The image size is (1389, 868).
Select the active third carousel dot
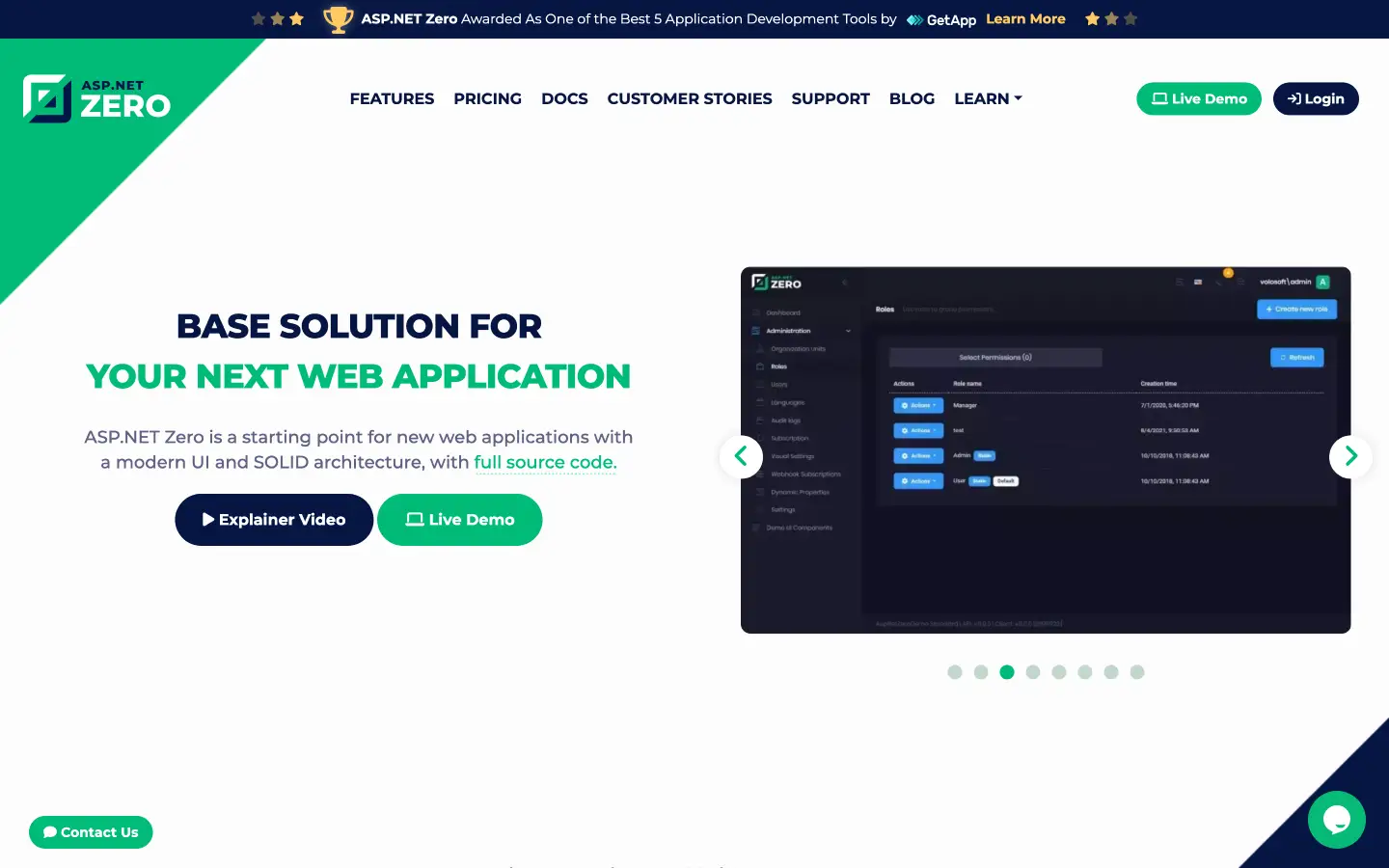click(x=1007, y=672)
